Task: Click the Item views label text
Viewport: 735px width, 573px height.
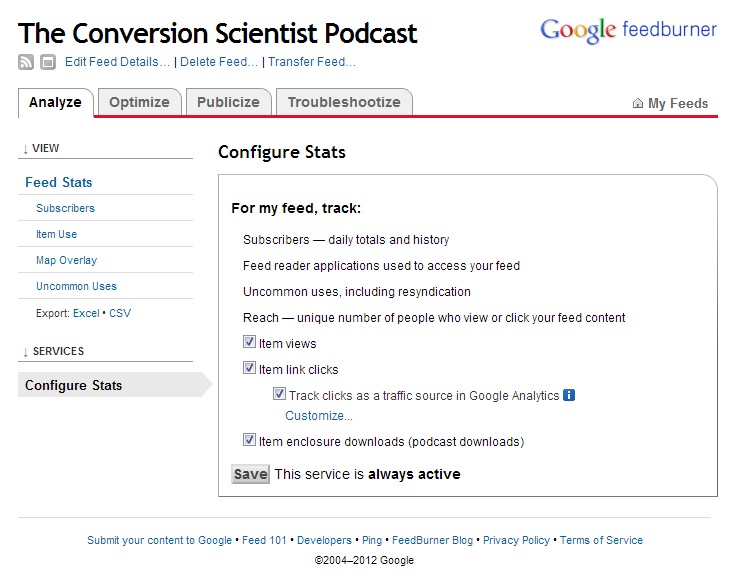Action: coord(288,344)
